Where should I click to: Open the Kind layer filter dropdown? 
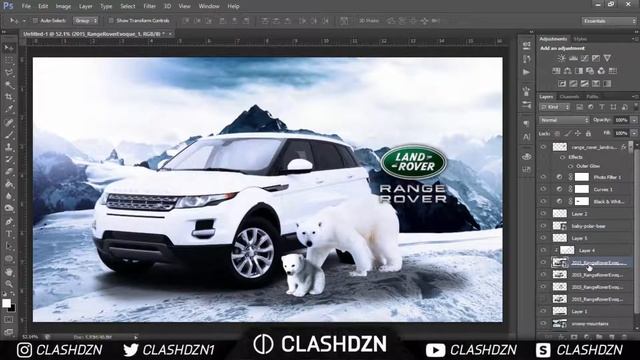click(555, 107)
